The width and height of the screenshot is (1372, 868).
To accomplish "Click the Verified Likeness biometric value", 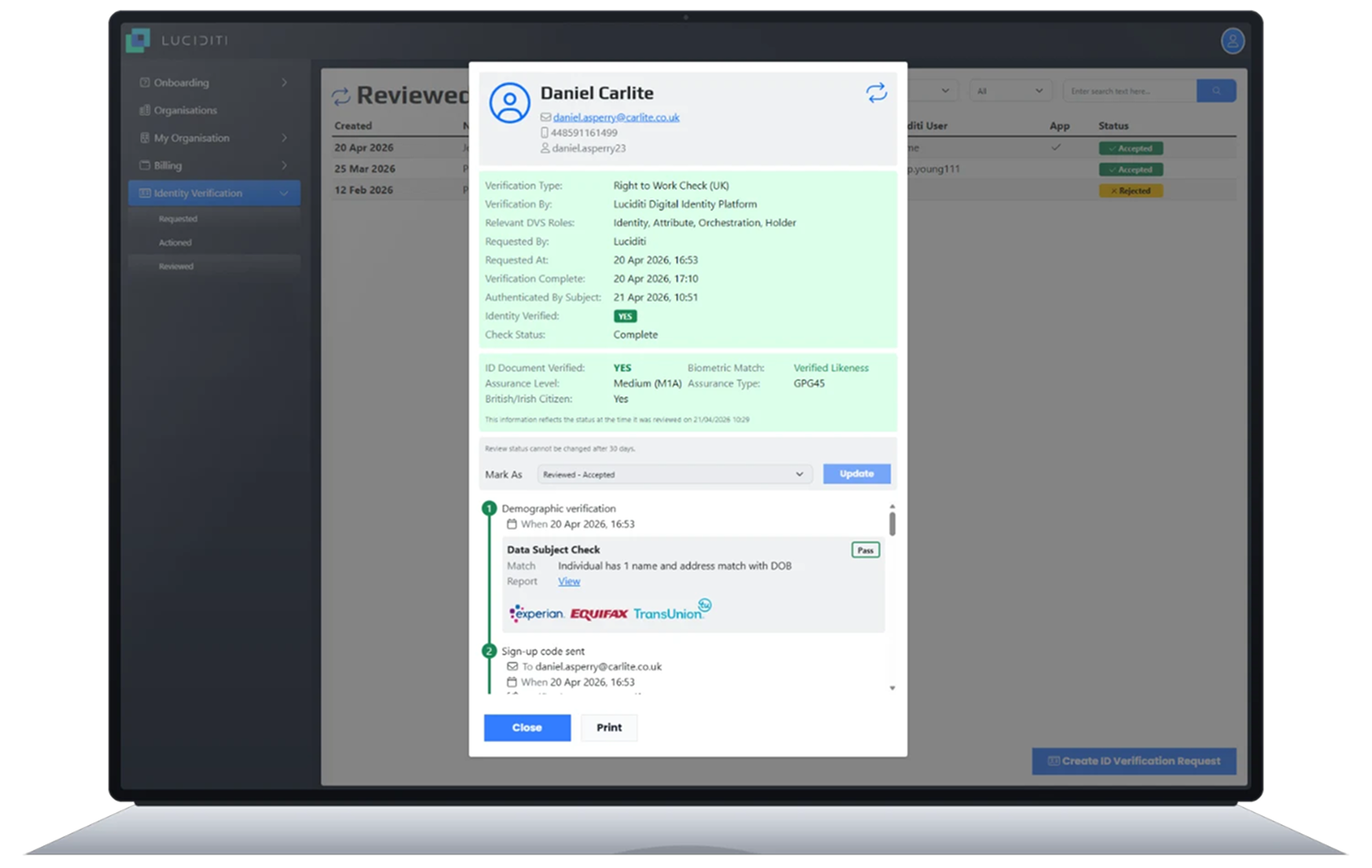I will 831,368.
